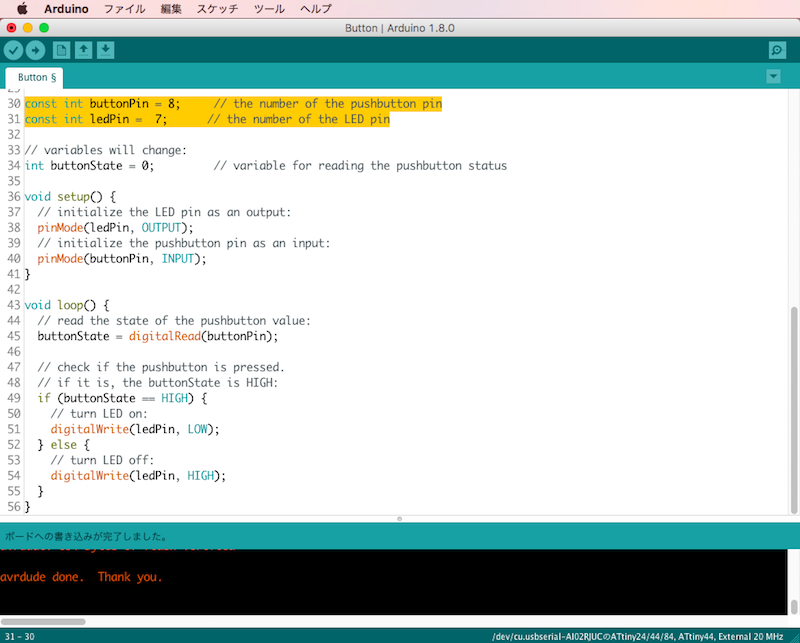Viewport: 800px width, 643px height.
Task: Open the Arduino application menu
Action: click(x=66, y=9)
